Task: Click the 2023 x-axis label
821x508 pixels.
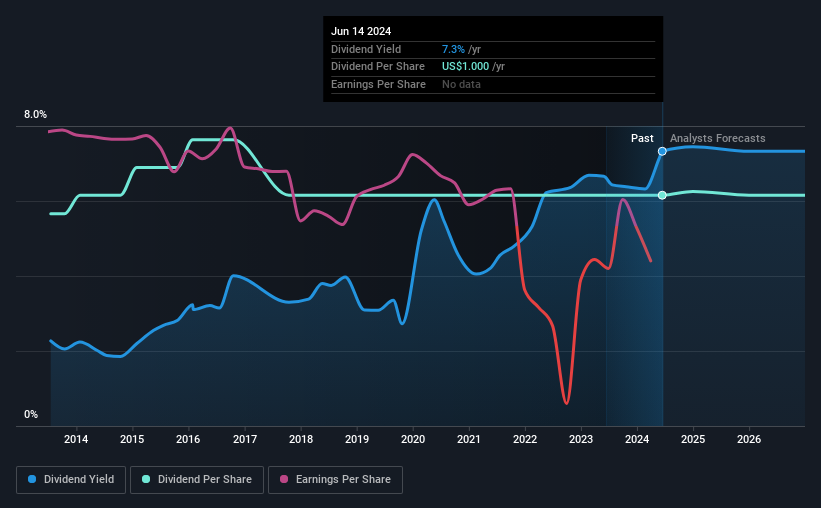Action: tap(581, 439)
